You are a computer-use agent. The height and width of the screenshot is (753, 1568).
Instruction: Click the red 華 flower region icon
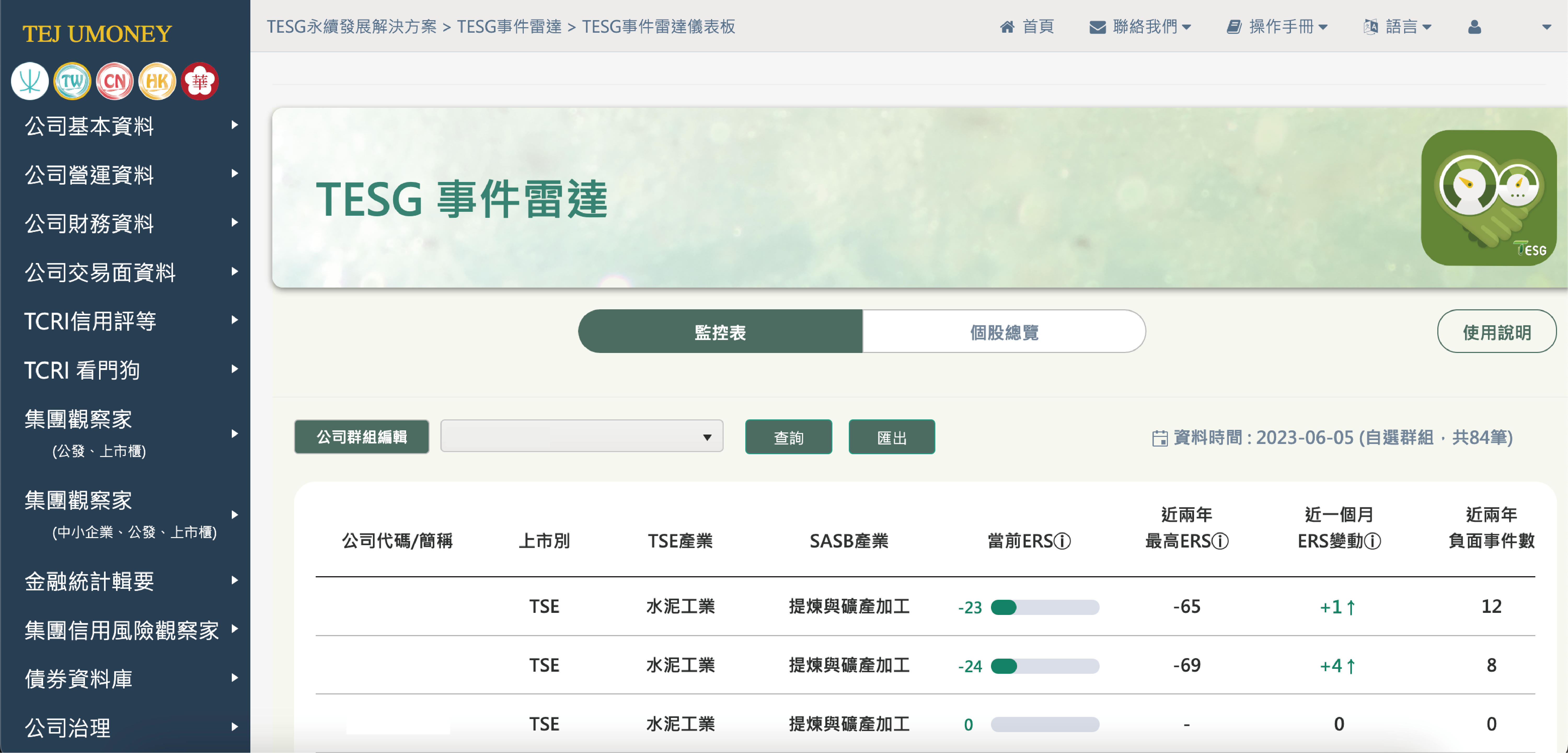pyautogui.click(x=200, y=81)
